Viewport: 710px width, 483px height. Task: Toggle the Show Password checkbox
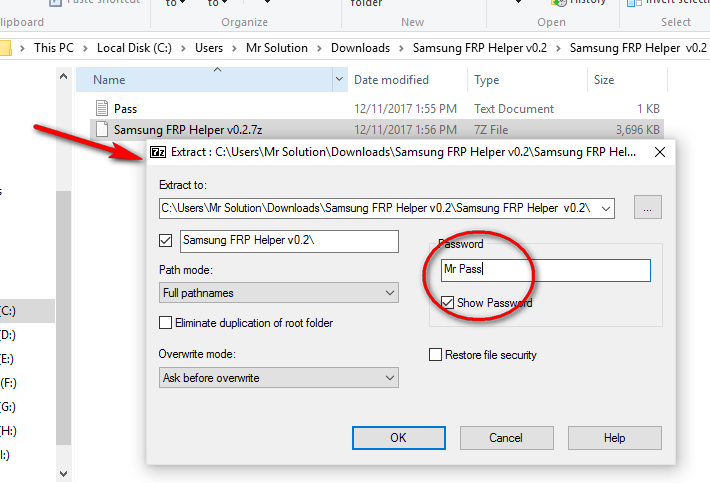447,302
